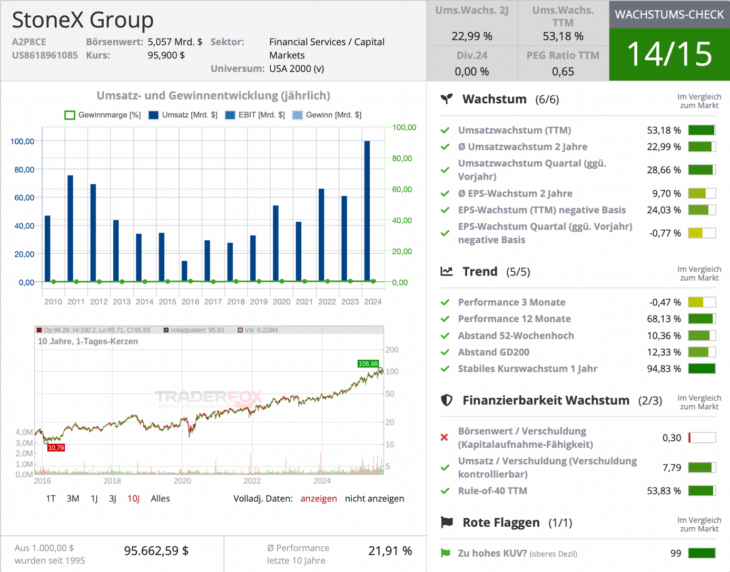This screenshot has width=730, height=572.
Task: Click the Wachstum seedling icon
Action: tap(447, 100)
